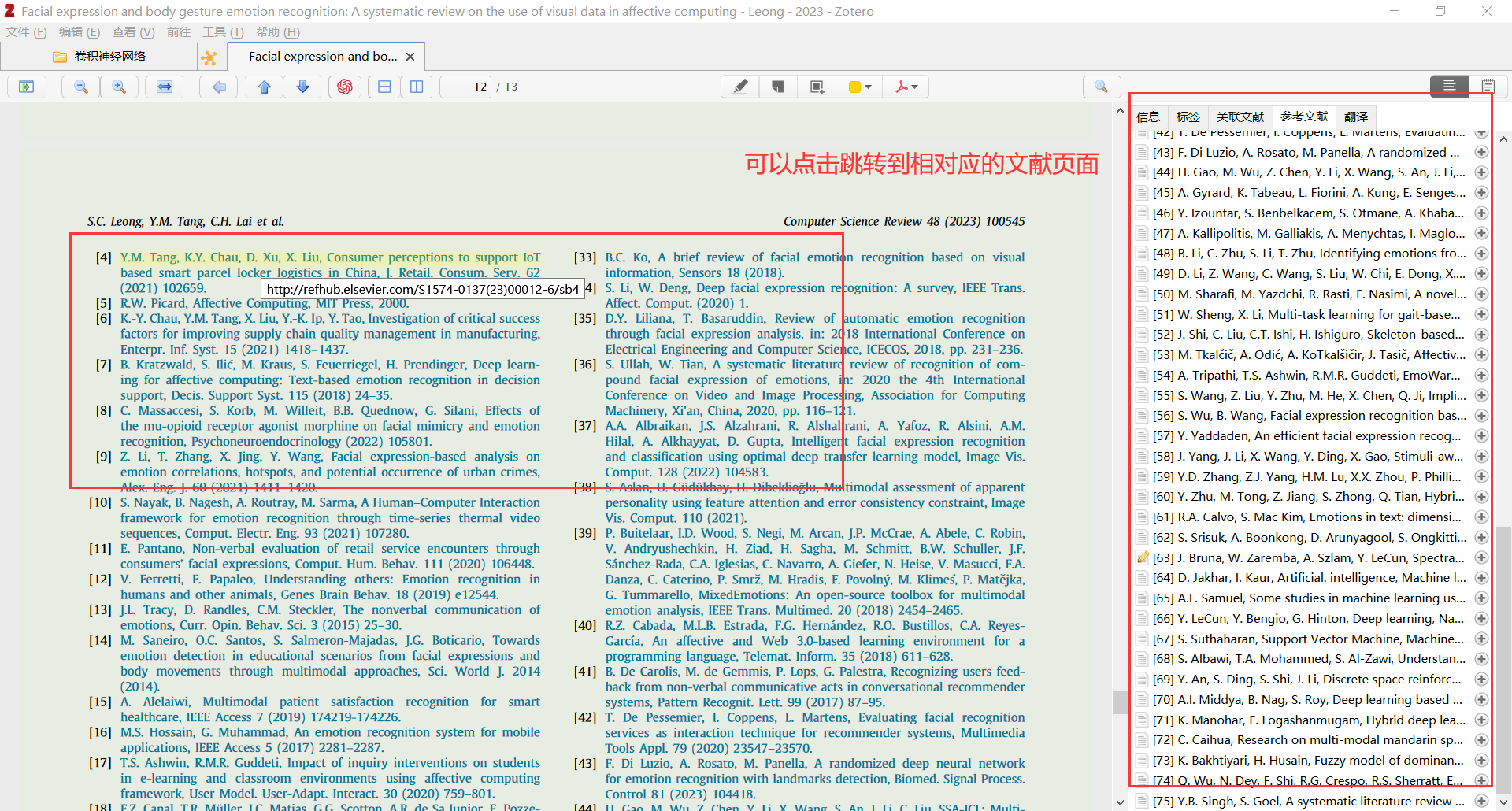1512x811 pixels.
Task: Open the 前往 menu
Action: point(179,32)
